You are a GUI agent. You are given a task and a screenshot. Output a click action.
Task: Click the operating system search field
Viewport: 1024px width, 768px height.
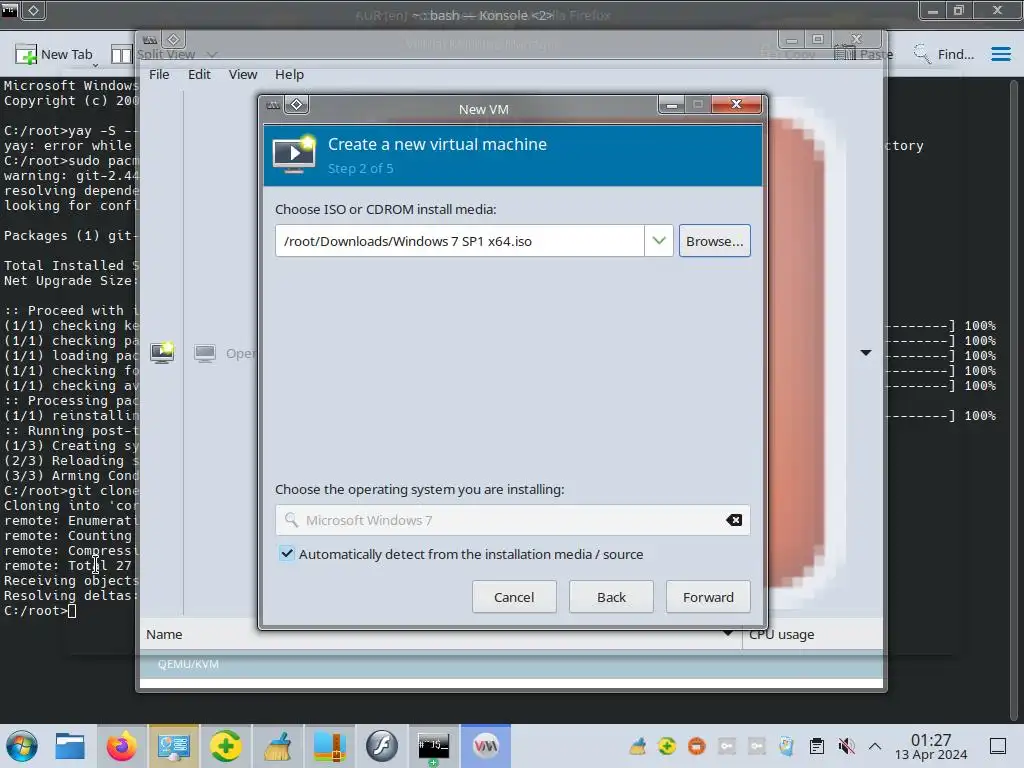(513, 520)
